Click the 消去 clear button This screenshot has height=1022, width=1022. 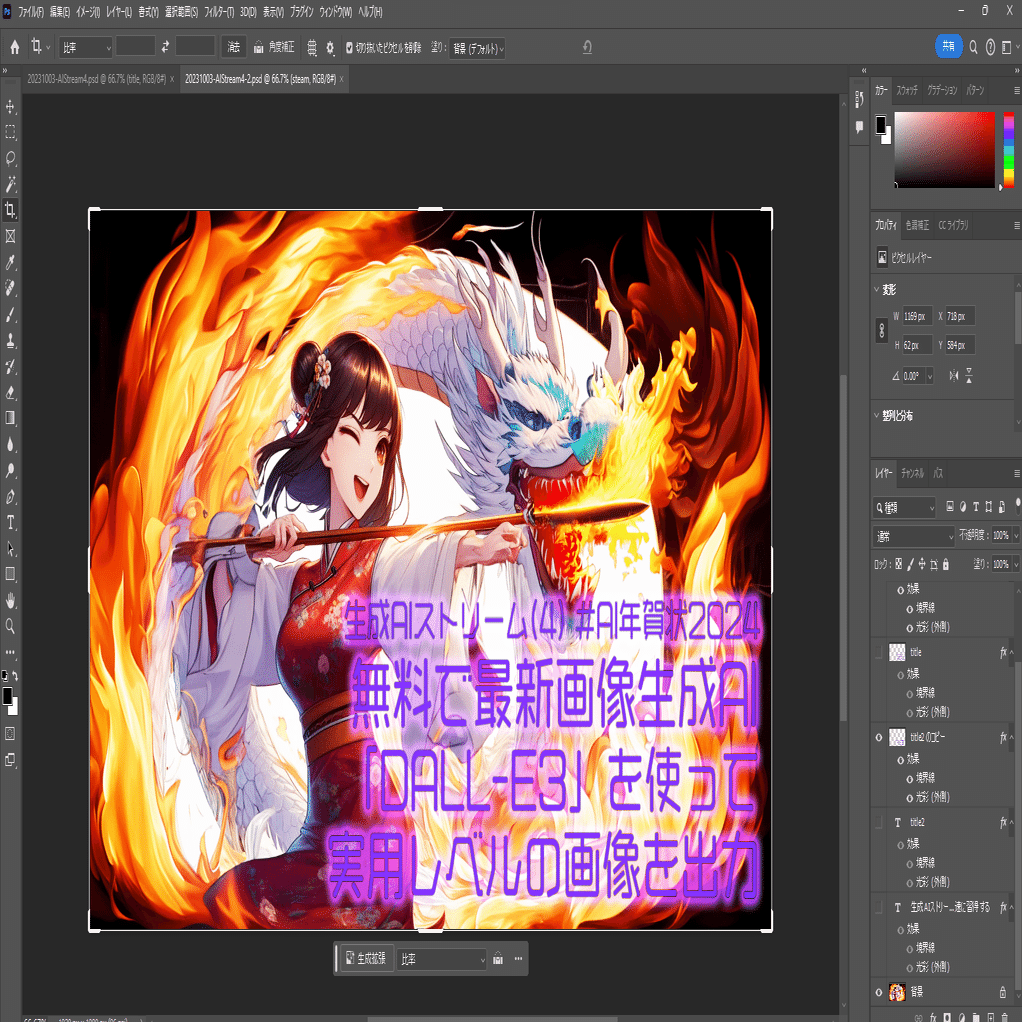pyautogui.click(x=233, y=47)
